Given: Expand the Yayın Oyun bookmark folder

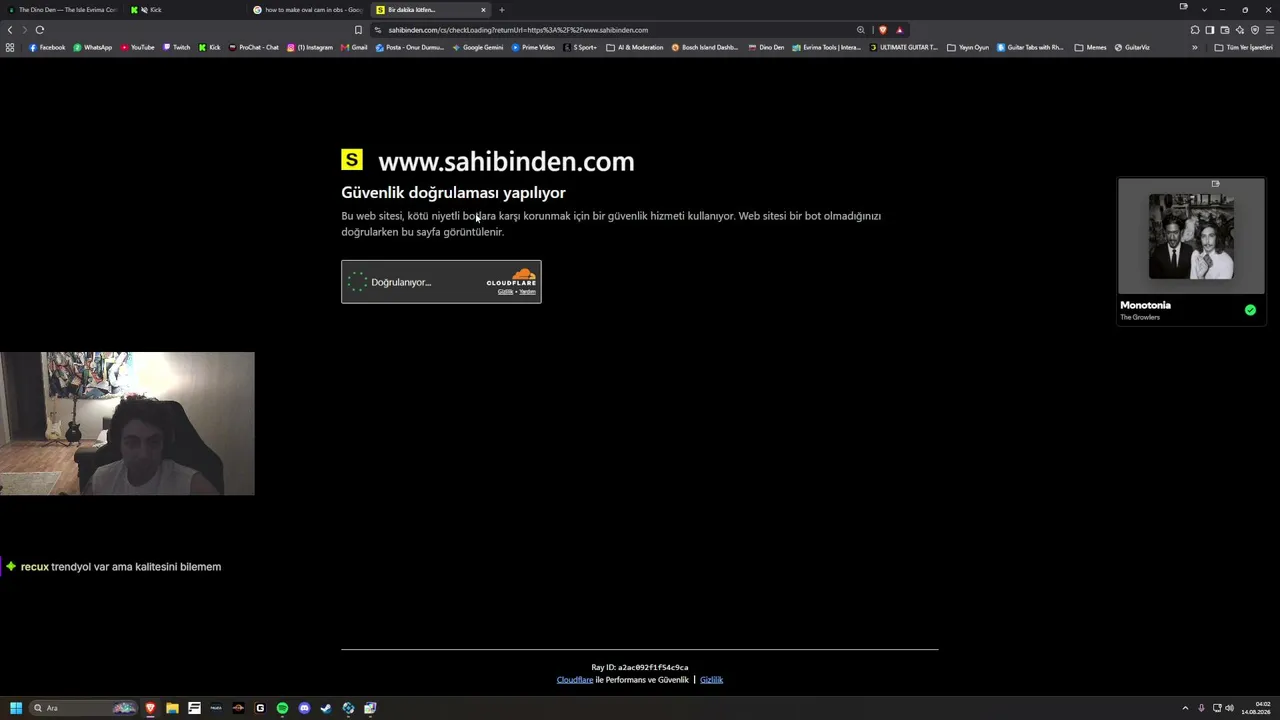Looking at the screenshot, I should [x=968, y=47].
